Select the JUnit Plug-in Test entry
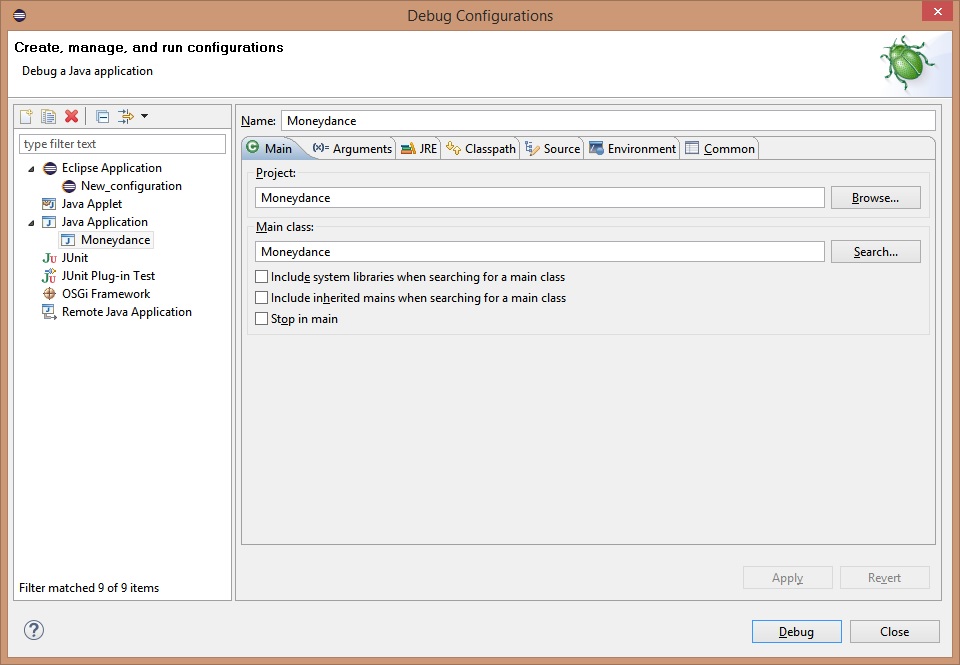This screenshot has width=960, height=665. (108, 276)
